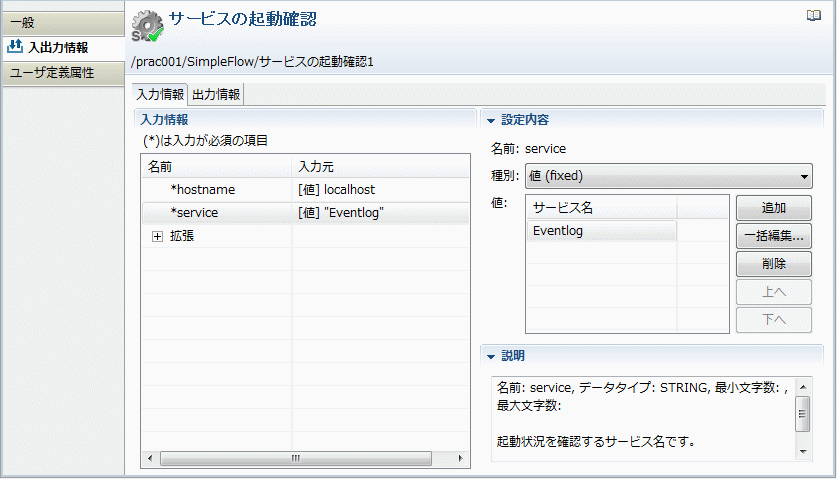The width and height of the screenshot is (837, 479).
Task: Click the 名前 column header
Action: [x=216, y=167]
